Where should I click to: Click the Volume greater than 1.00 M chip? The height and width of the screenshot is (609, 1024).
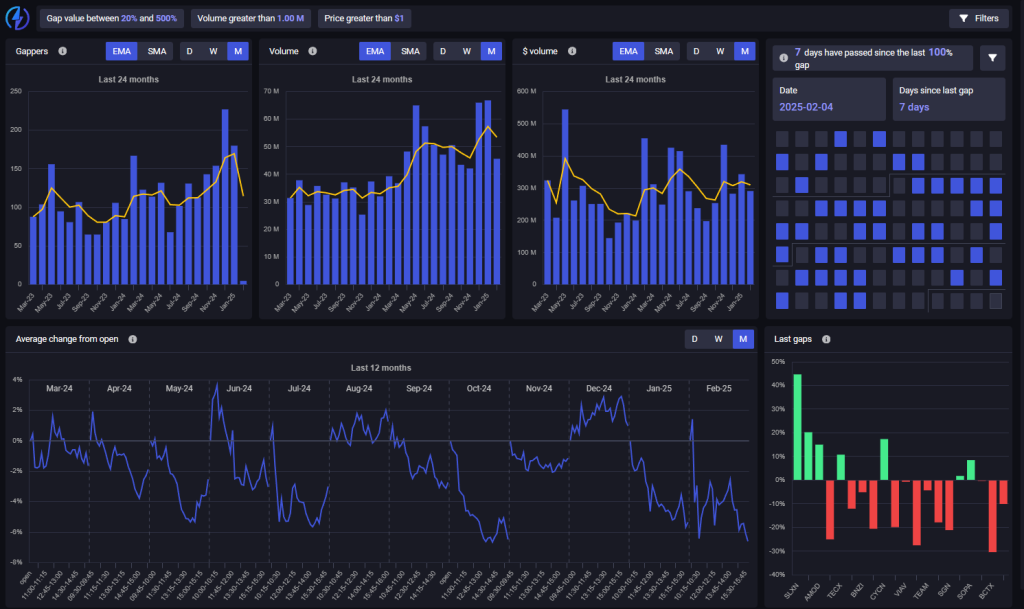[251, 18]
